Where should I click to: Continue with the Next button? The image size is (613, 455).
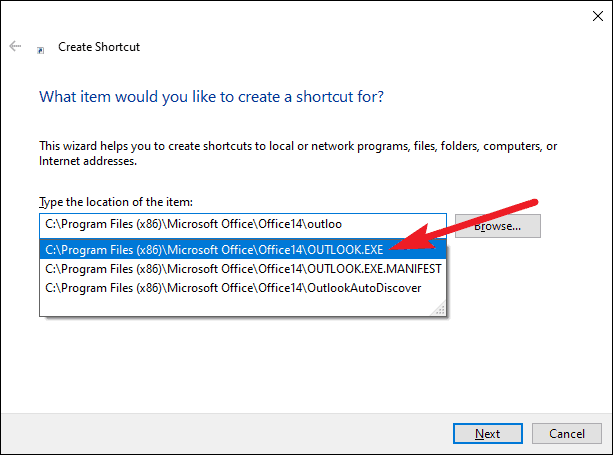click(488, 434)
